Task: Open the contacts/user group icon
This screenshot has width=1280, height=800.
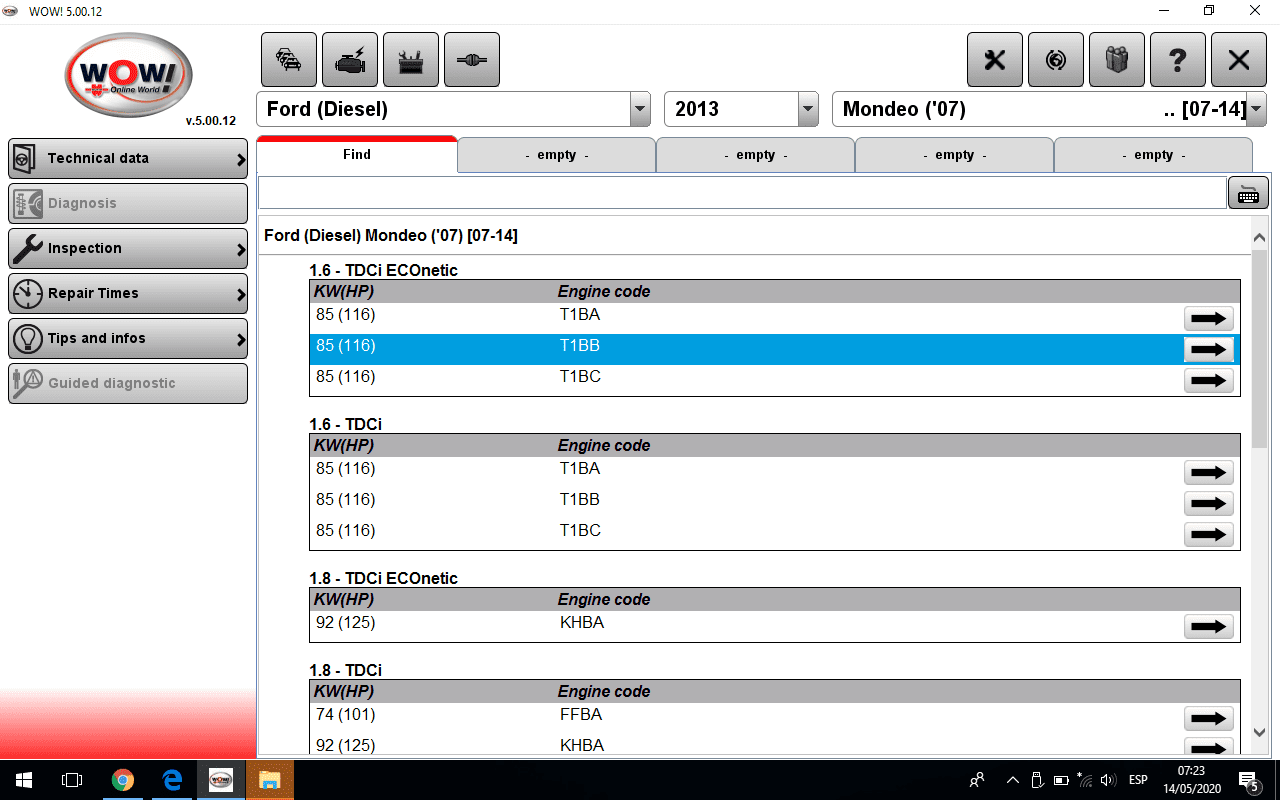Action: (x=1117, y=60)
